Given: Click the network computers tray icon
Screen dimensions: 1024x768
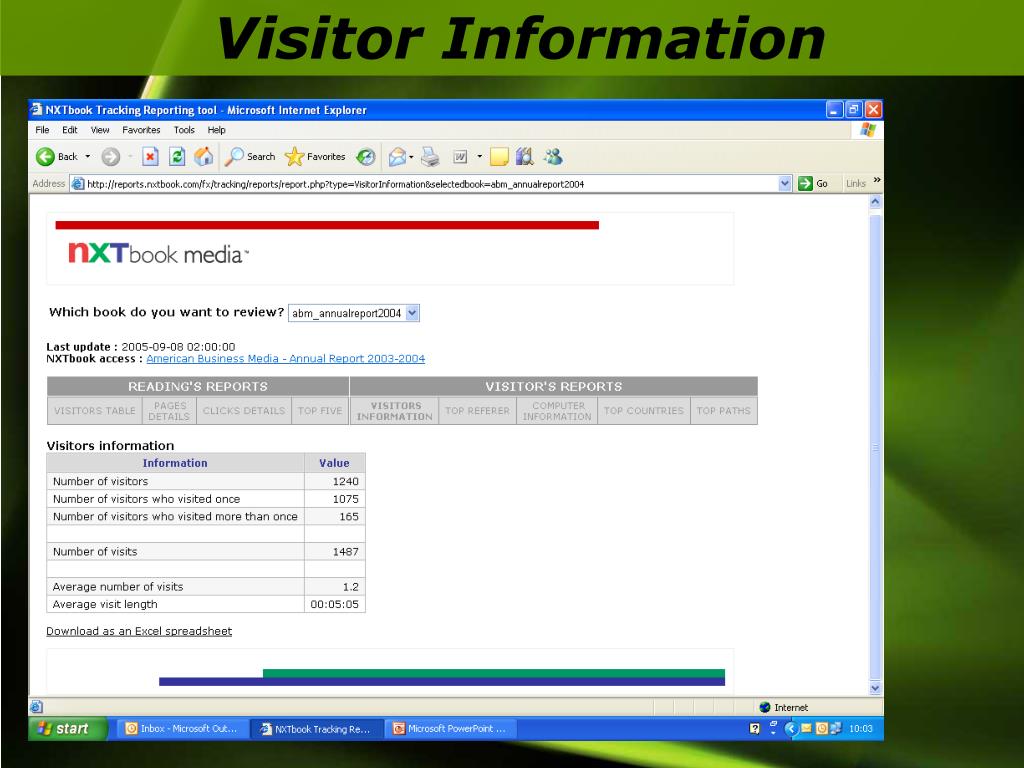Looking at the screenshot, I should coord(836,728).
